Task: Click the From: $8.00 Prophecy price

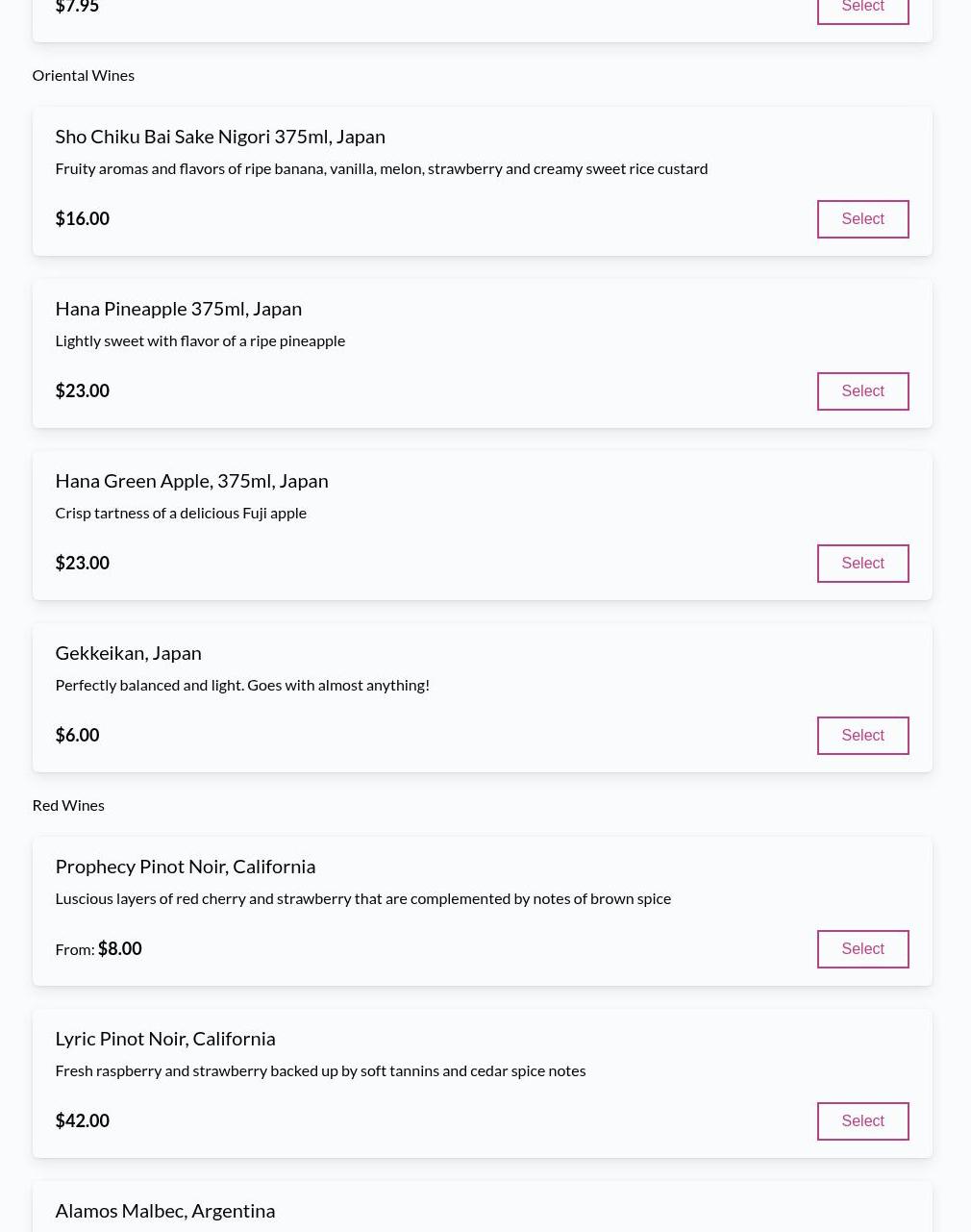Action: tap(98, 949)
